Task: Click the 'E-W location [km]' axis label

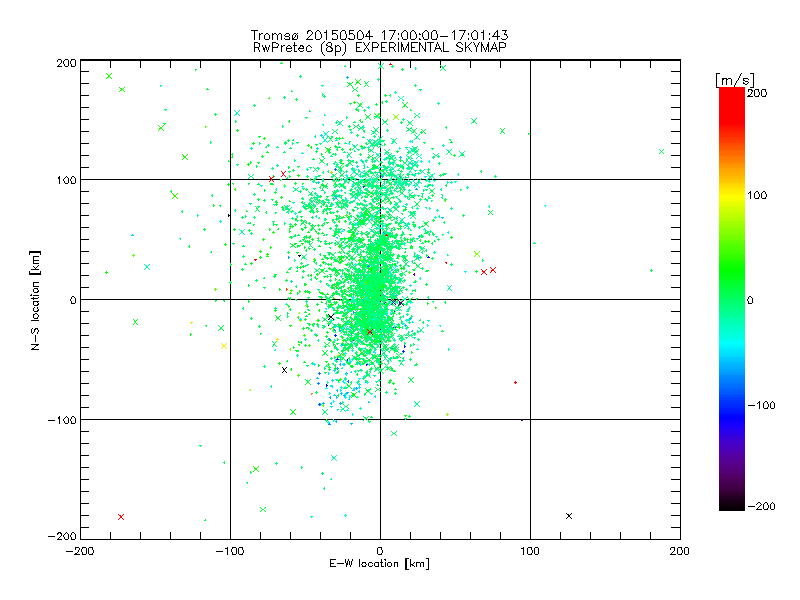Action: [379, 564]
